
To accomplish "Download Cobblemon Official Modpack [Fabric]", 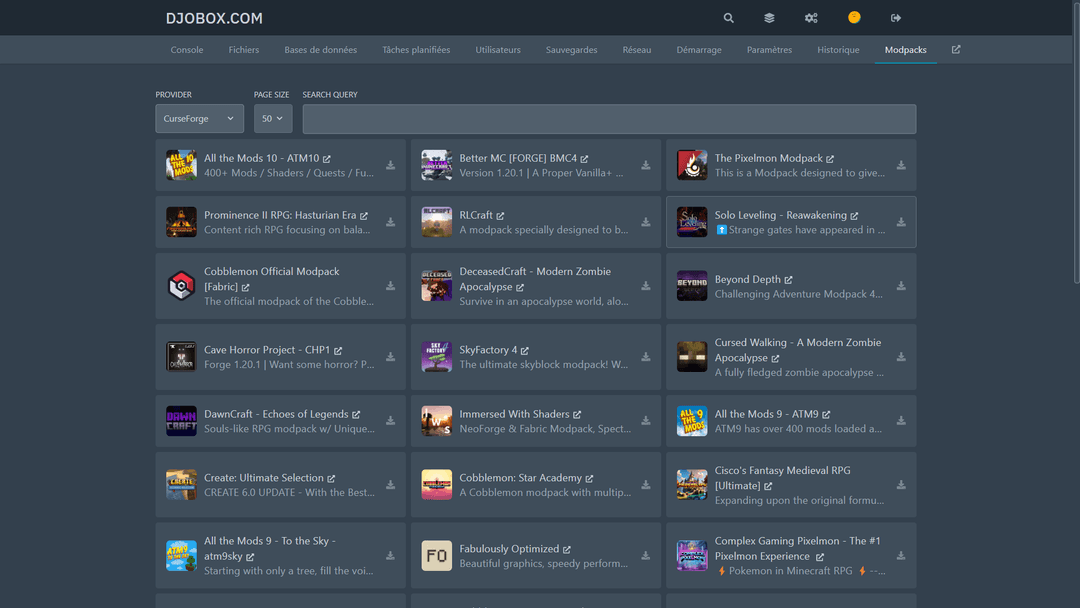I will pyautogui.click(x=391, y=286).
